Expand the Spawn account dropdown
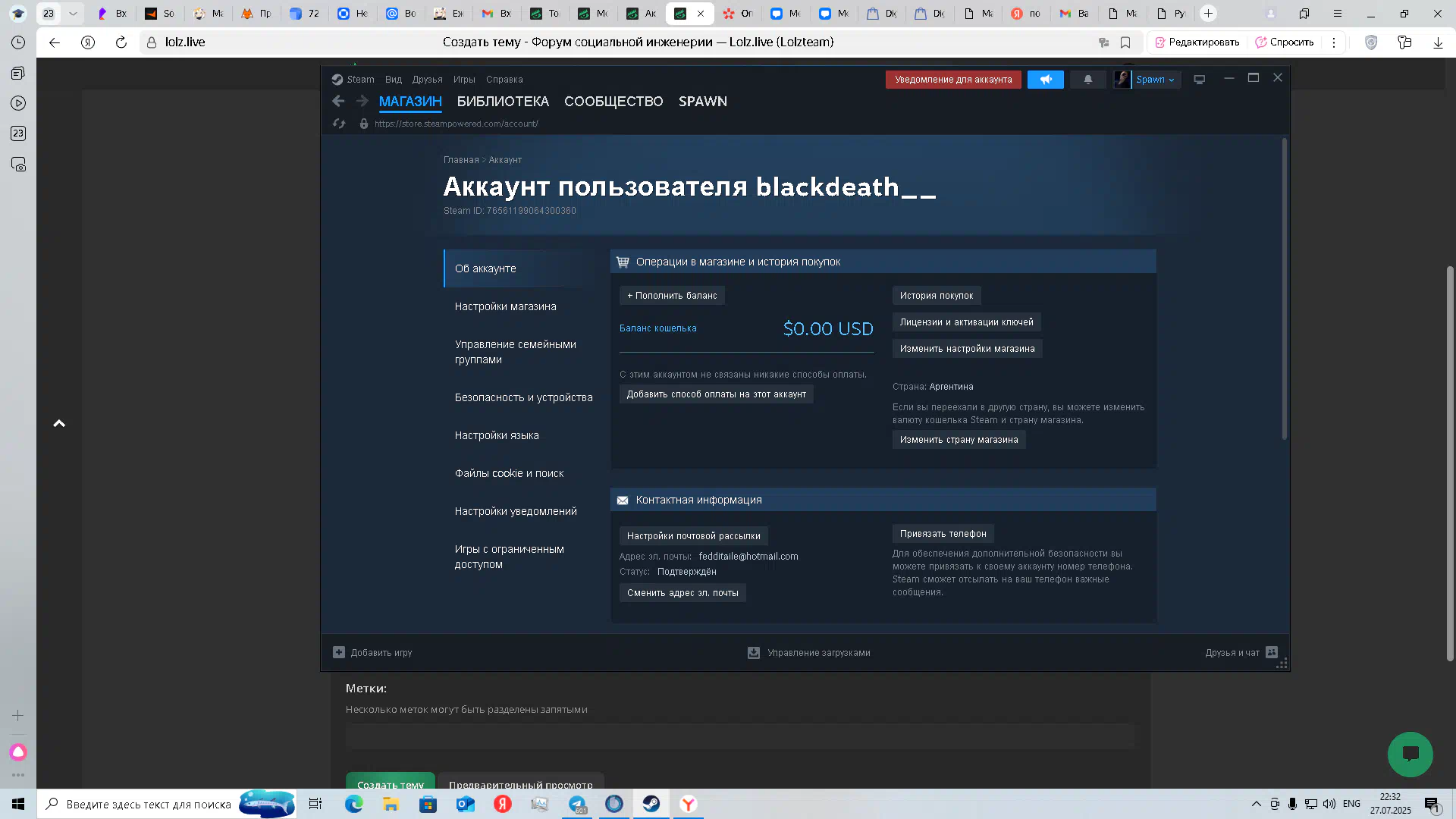This screenshot has height=819, width=1456. (x=1155, y=80)
